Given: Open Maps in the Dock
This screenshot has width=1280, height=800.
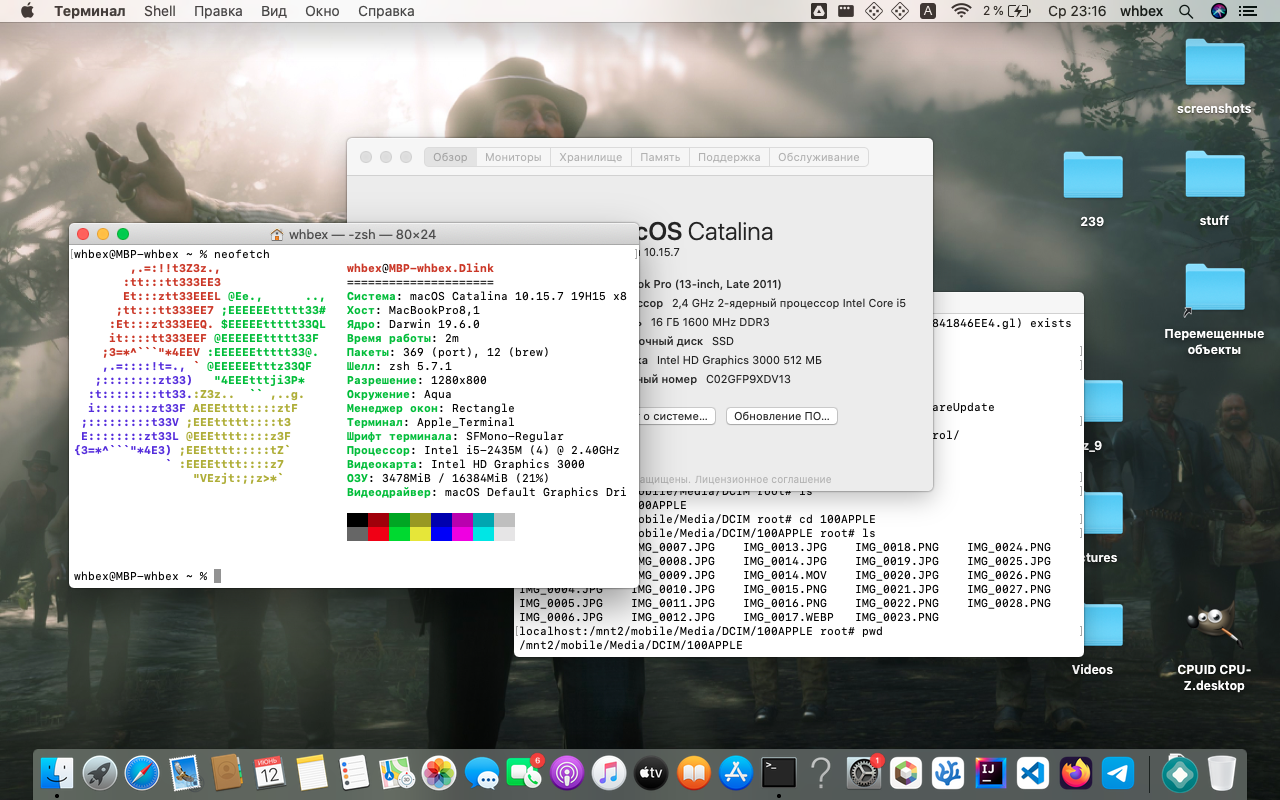Looking at the screenshot, I should pyautogui.click(x=396, y=773).
